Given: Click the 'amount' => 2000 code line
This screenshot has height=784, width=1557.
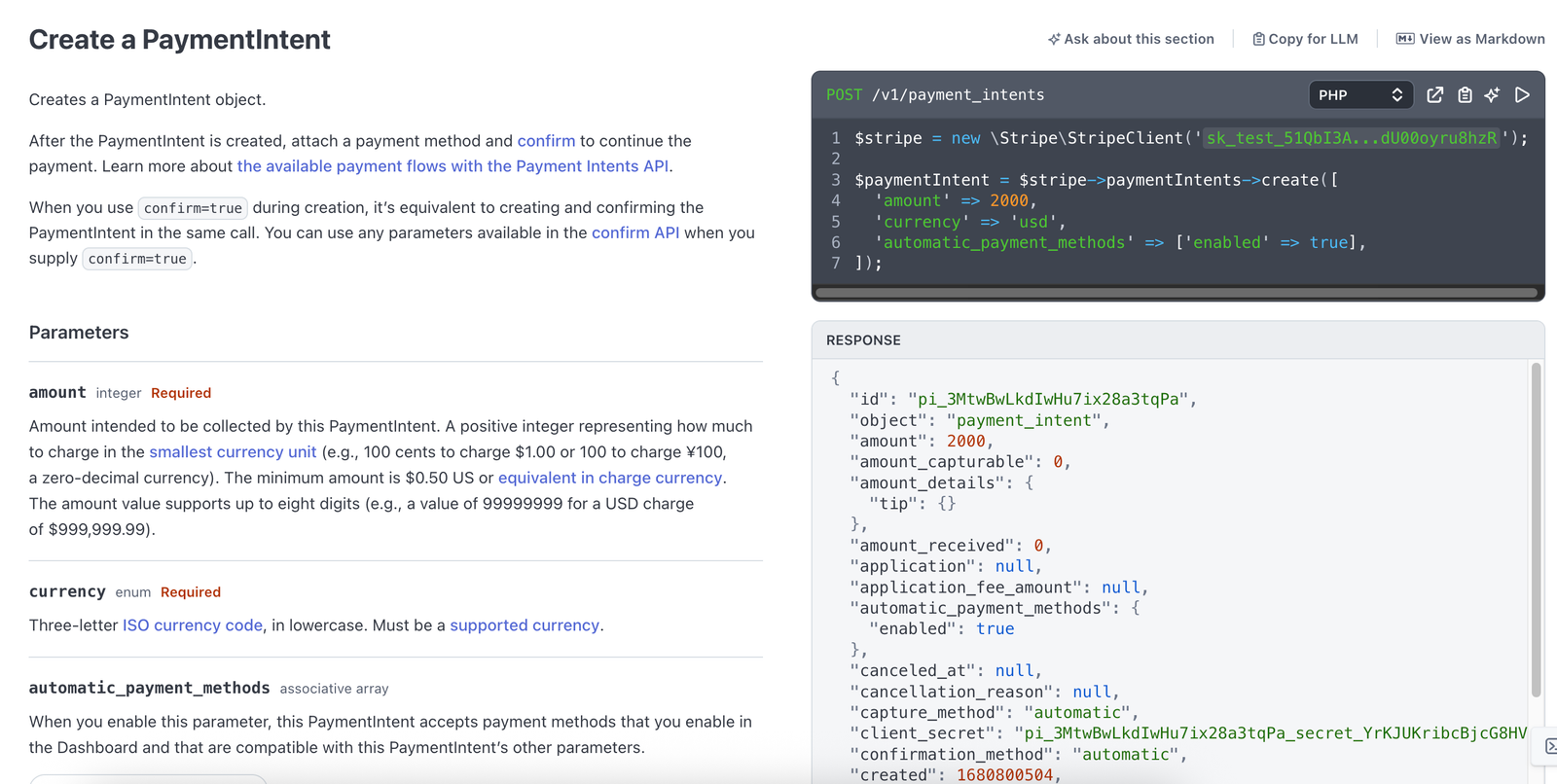Looking at the screenshot, I should point(956,200).
